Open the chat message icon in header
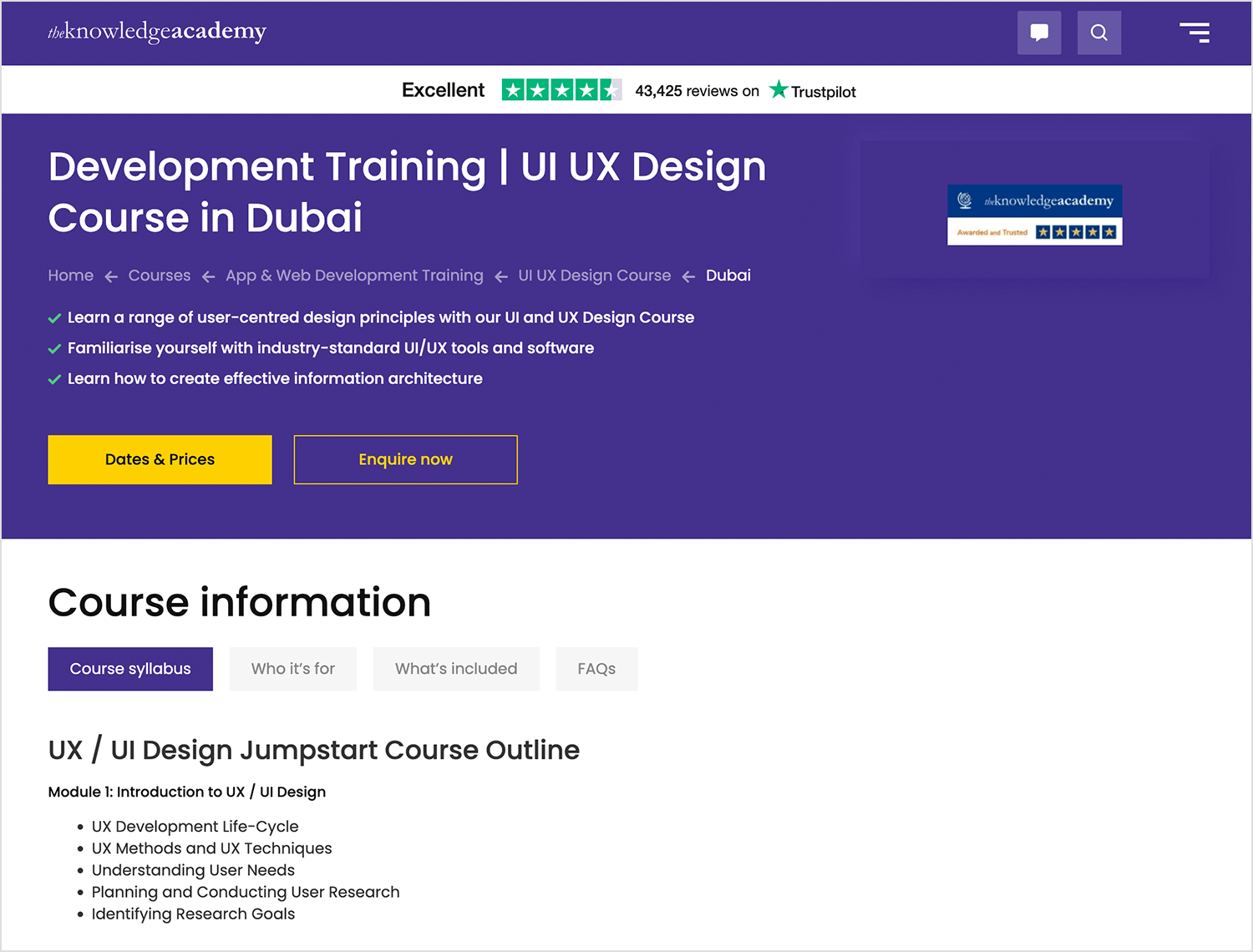The height and width of the screenshot is (952, 1253). 1038,33
